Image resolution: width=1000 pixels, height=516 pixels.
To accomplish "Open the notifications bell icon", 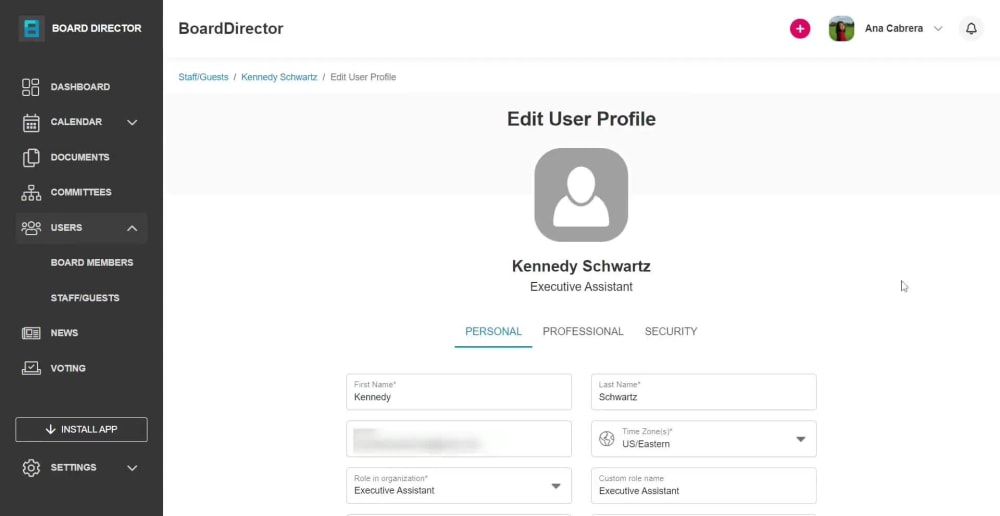I will pos(971,29).
